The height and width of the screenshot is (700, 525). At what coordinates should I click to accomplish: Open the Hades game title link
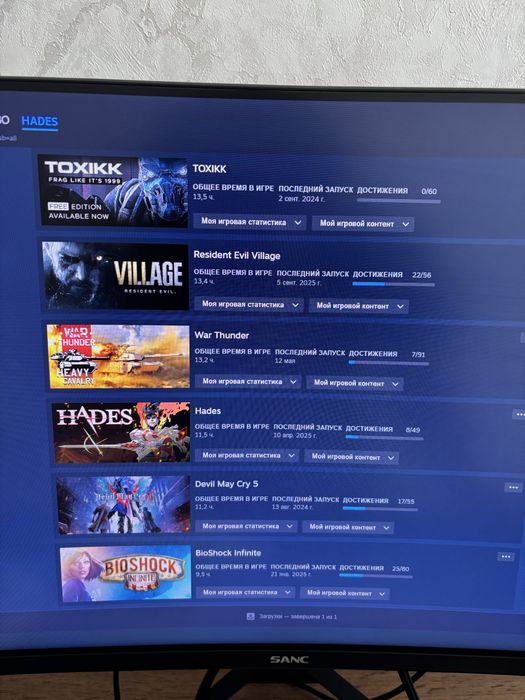208,411
